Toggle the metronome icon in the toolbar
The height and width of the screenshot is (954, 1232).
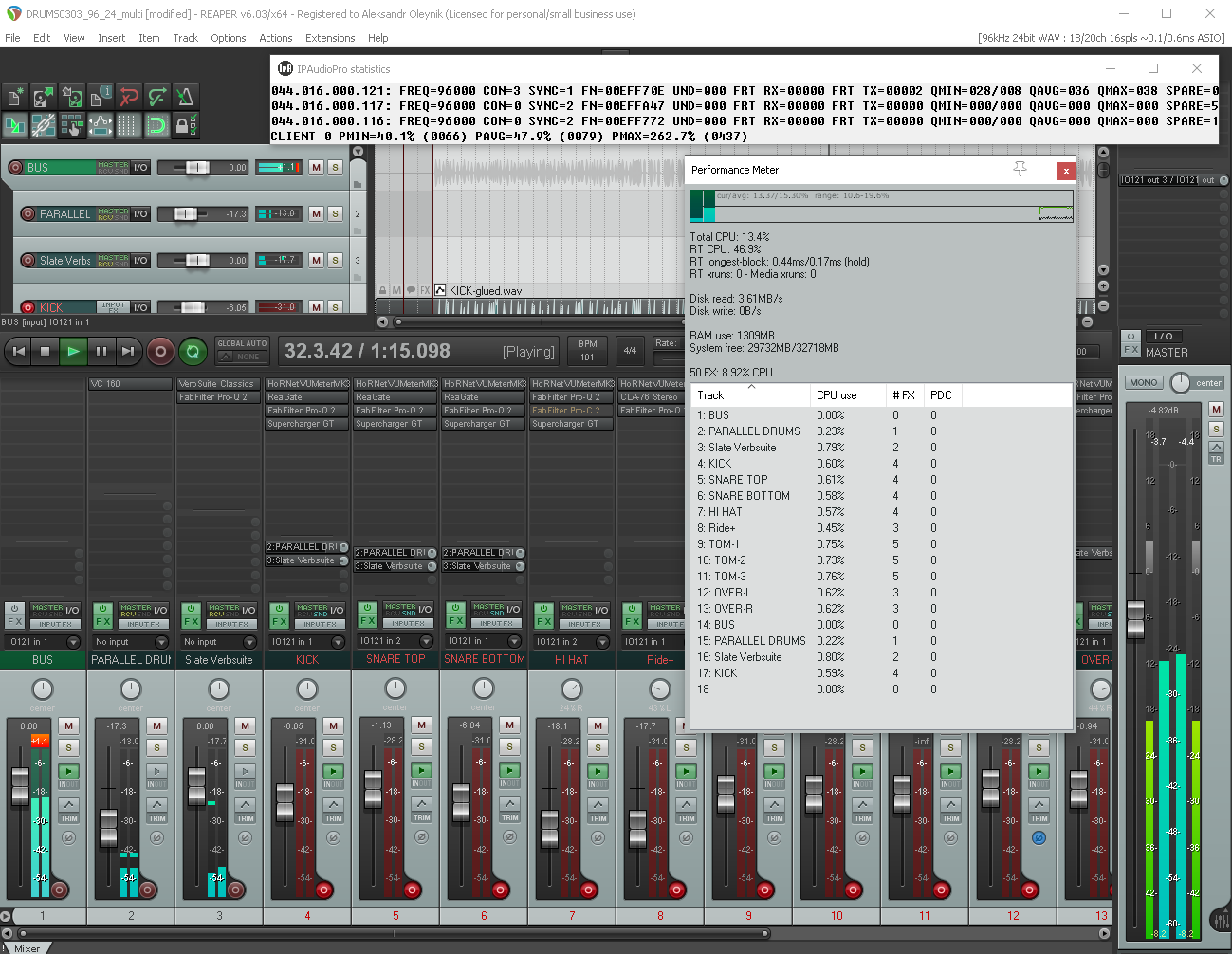185,96
